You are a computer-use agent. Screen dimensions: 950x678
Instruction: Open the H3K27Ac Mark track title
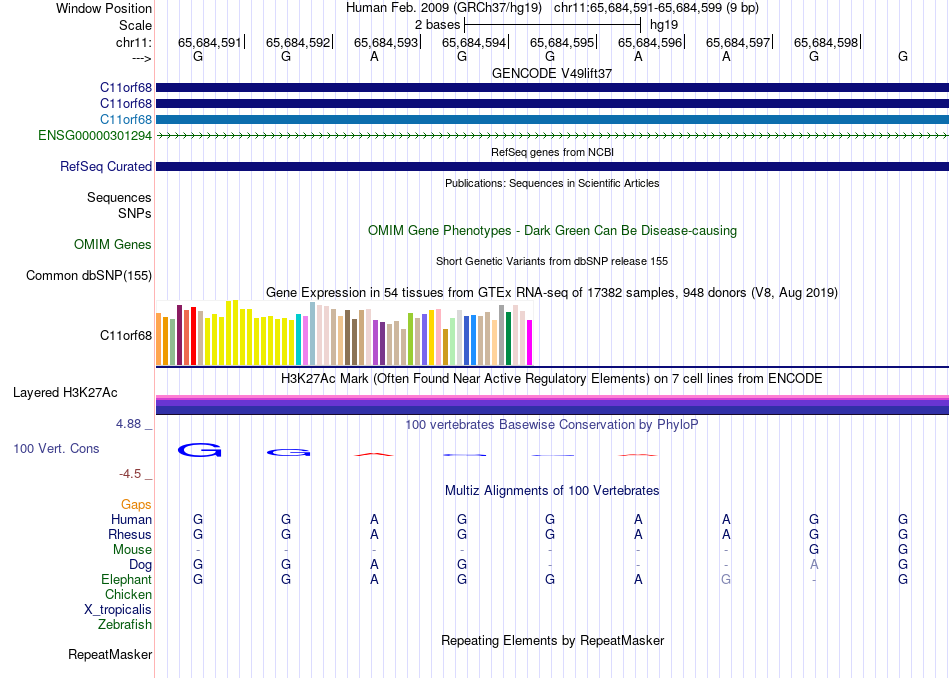tap(552, 379)
